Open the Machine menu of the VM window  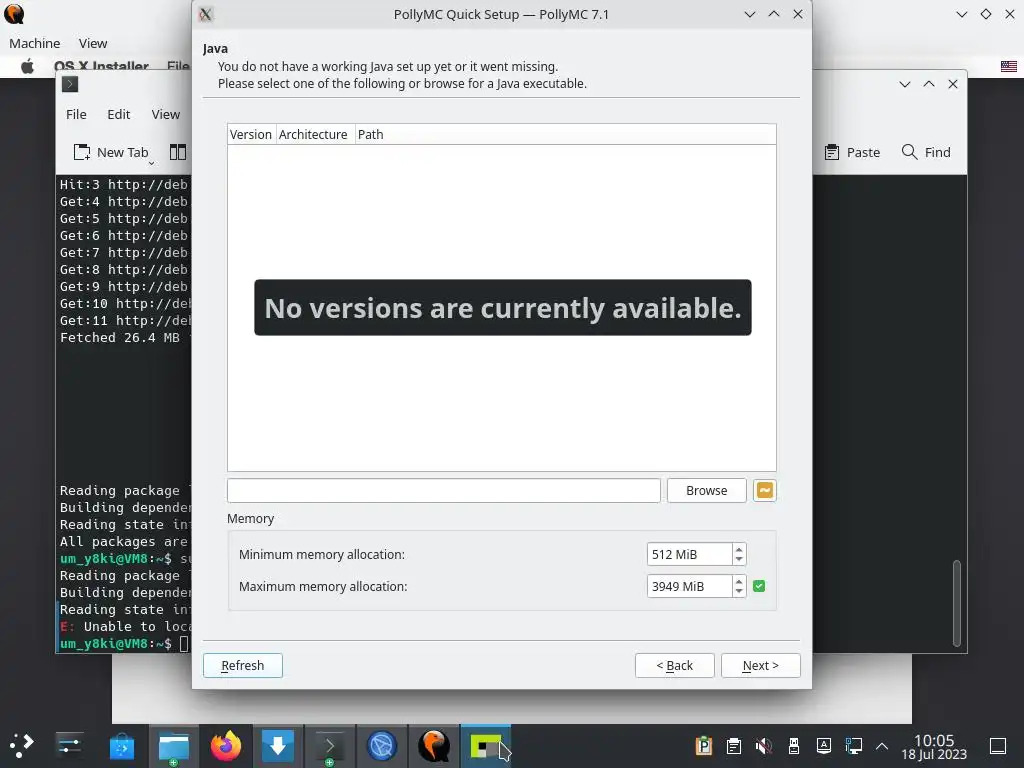[35, 43]
